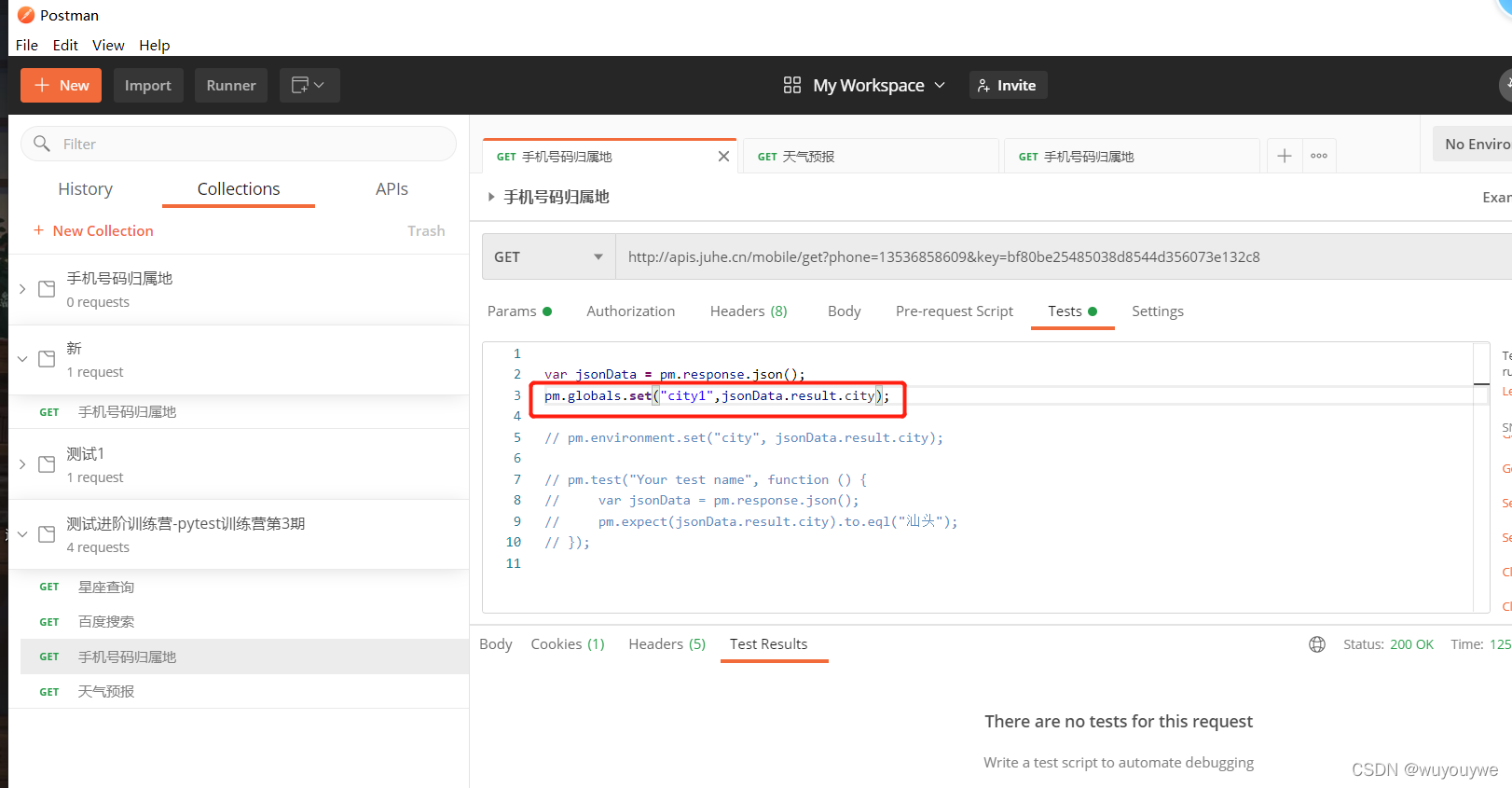1512x788 pixels.
Task: Open highlighted 手机号码归属地 request in 测试进阶训练营
Action: [x=244, y=657]
